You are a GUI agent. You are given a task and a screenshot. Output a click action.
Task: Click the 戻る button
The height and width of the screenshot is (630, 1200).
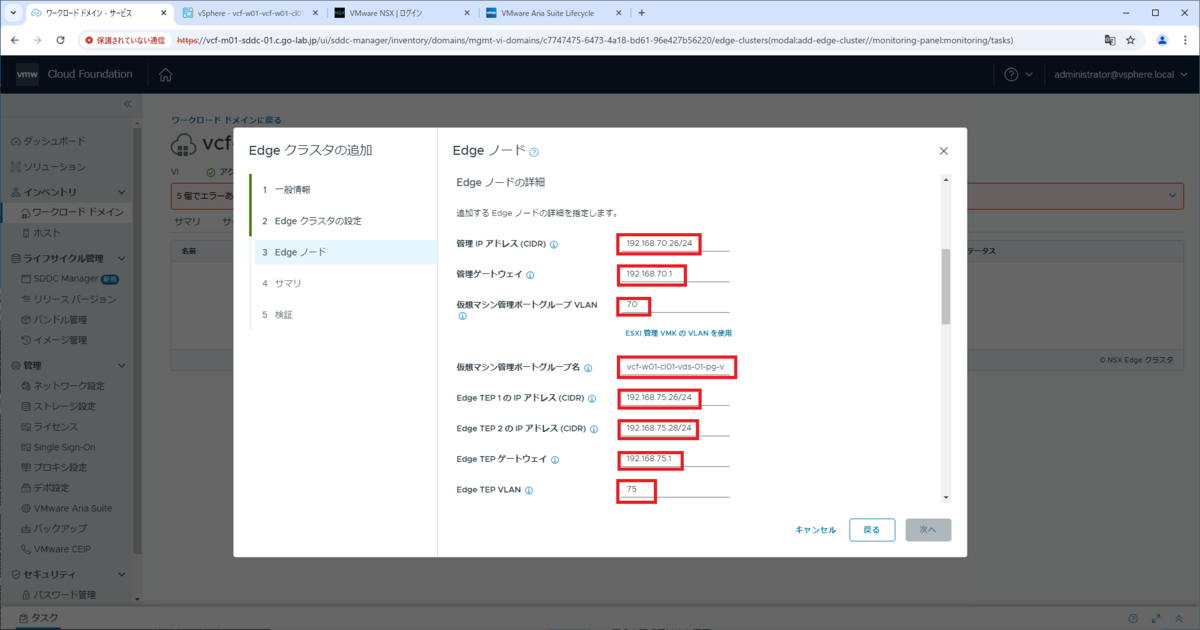pyautogui.click(x=872, y=530)
